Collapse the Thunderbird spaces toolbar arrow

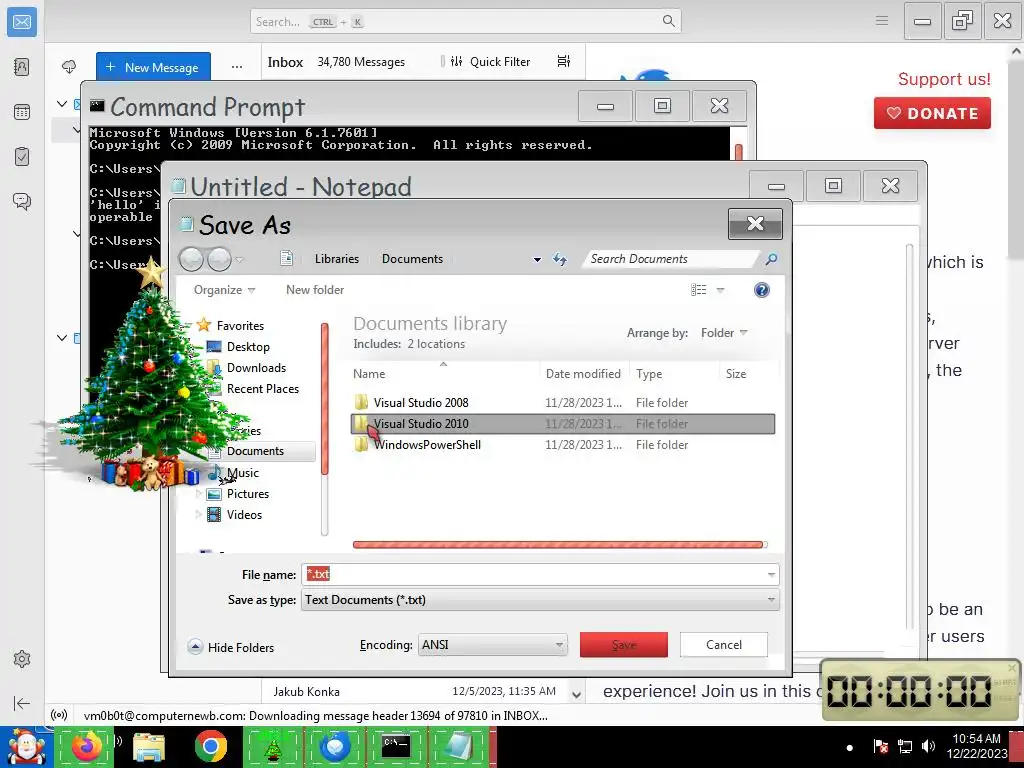(22, 703)
